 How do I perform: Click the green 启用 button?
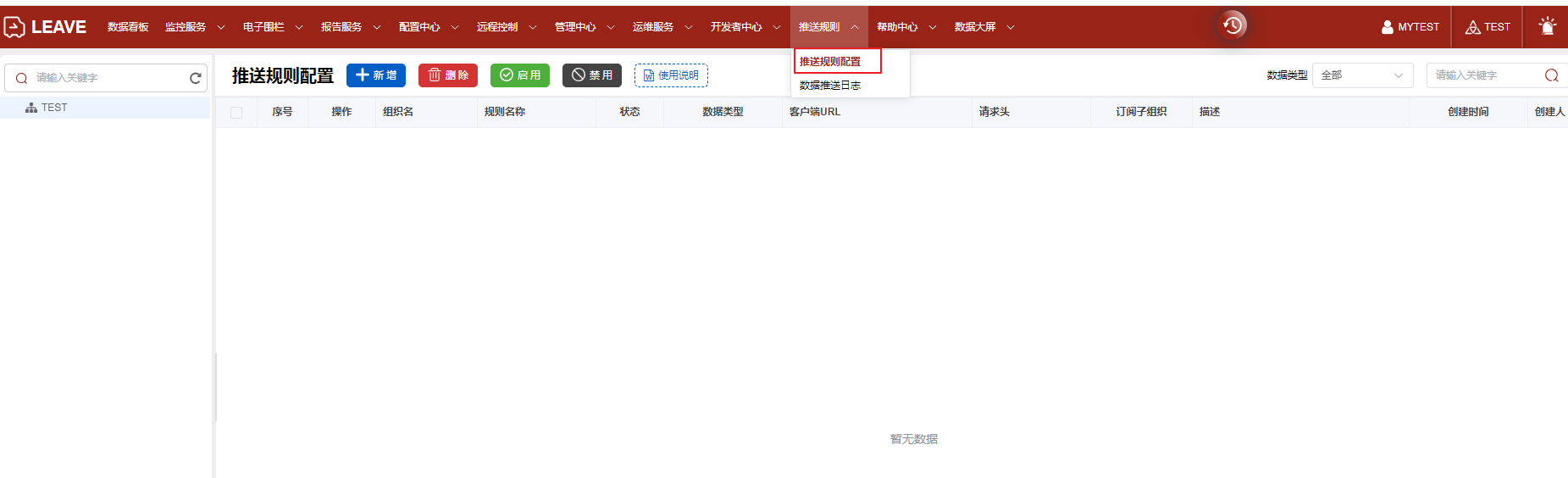520,75
